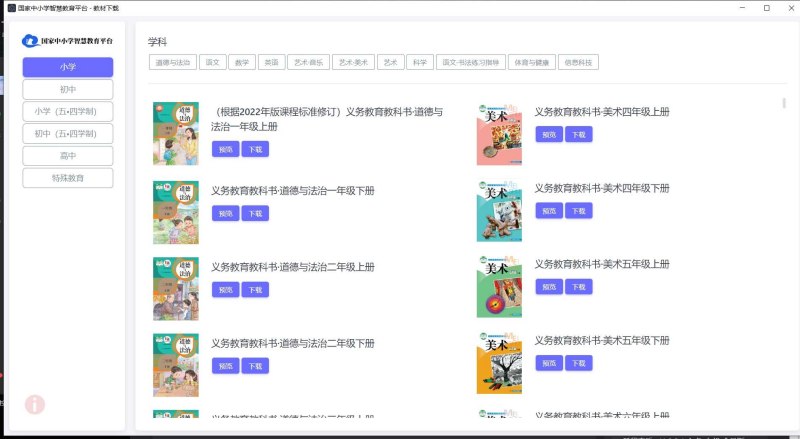Select the 初中 stage tab
This screenshot has height=439, width=800.
68,89
